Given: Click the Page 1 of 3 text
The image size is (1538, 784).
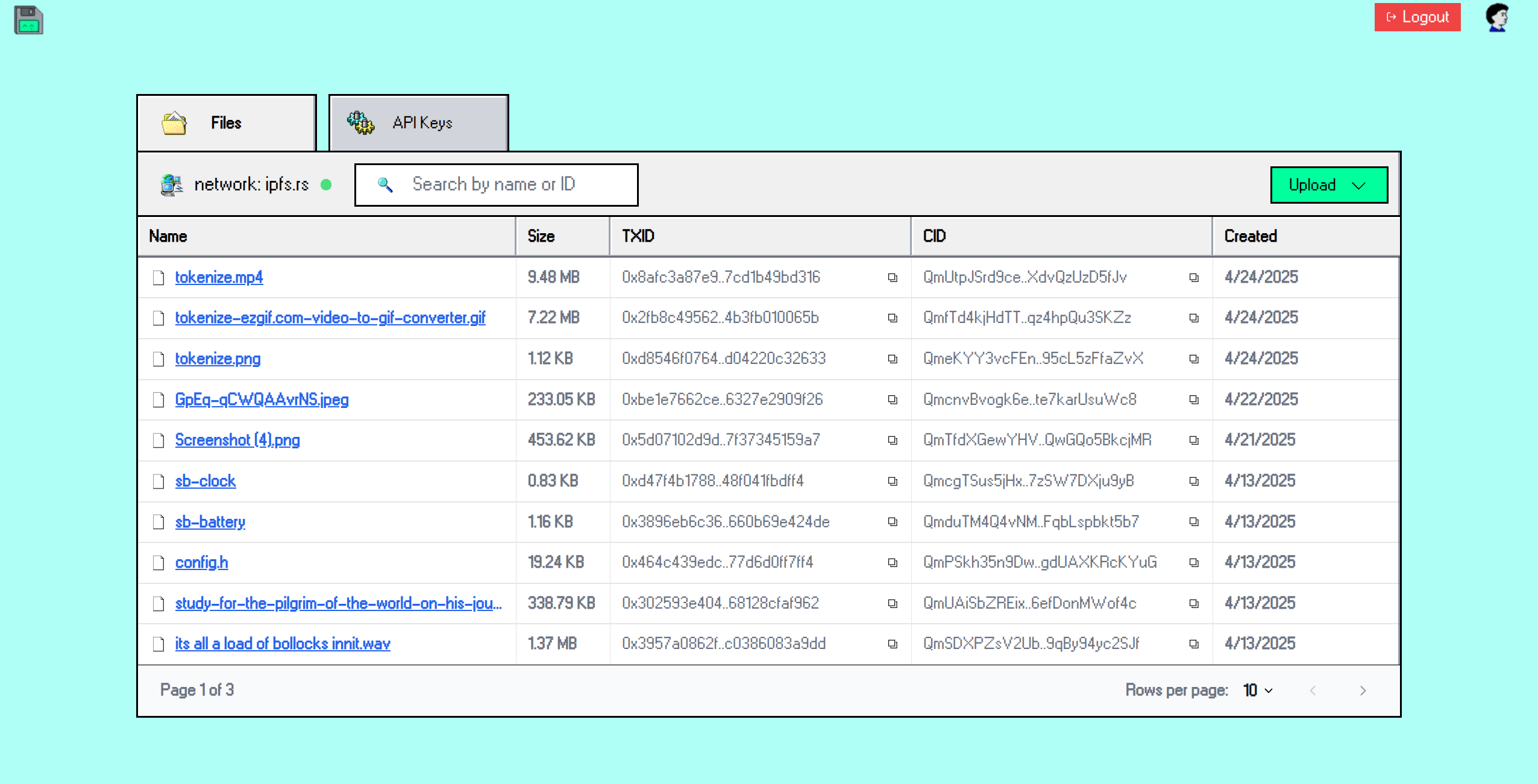Looking at the screenshot, I should tap(197, 690).
